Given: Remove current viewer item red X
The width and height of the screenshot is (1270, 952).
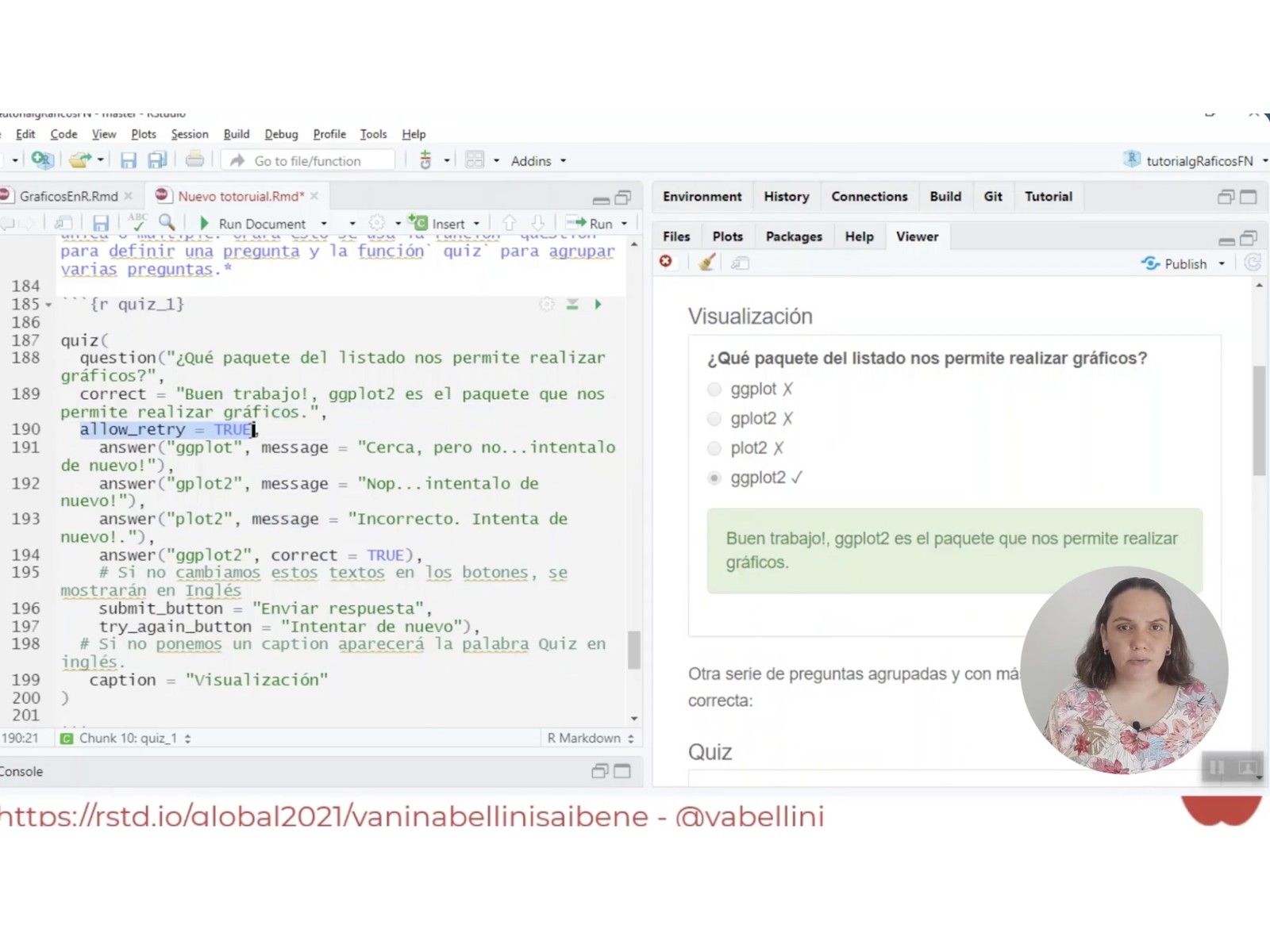Looking at the screenshot, I should [x=666, y=262].
